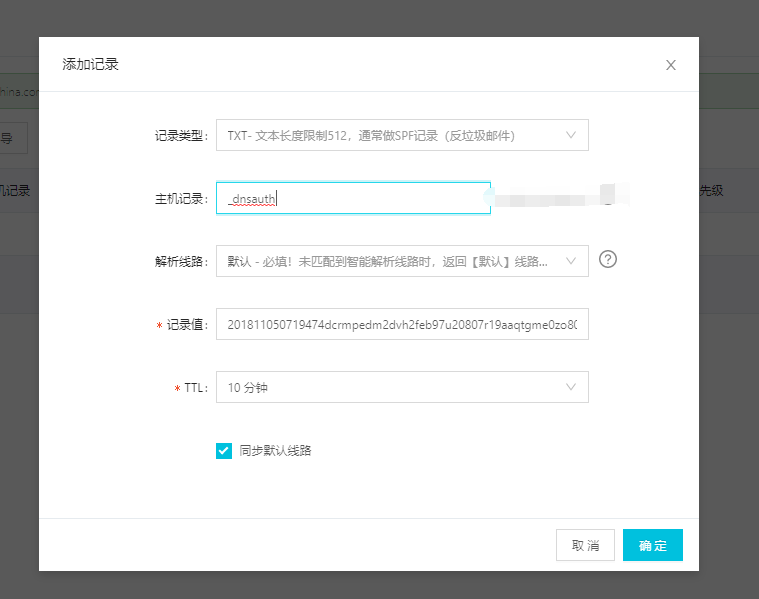Uncheck the 同步默认线路 checkbox
The width and height of the screenshot is (759, 599).
[x=224, y=451]
